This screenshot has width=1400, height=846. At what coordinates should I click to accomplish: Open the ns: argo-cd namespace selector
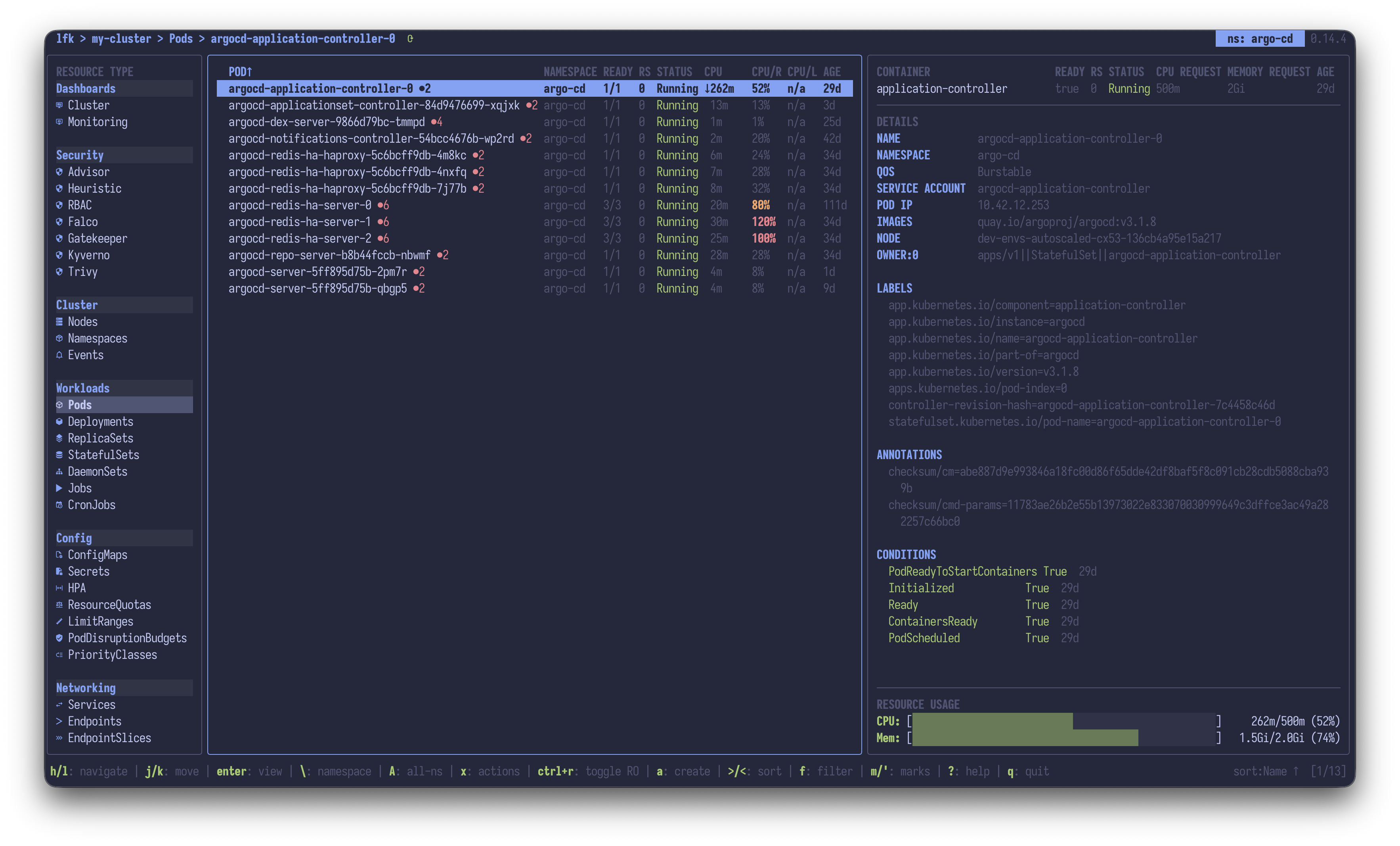click(1260, 38)
